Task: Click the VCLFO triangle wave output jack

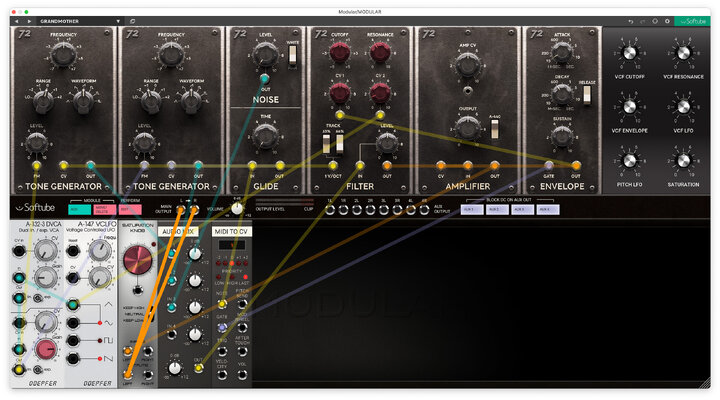Action: (73, 304)
